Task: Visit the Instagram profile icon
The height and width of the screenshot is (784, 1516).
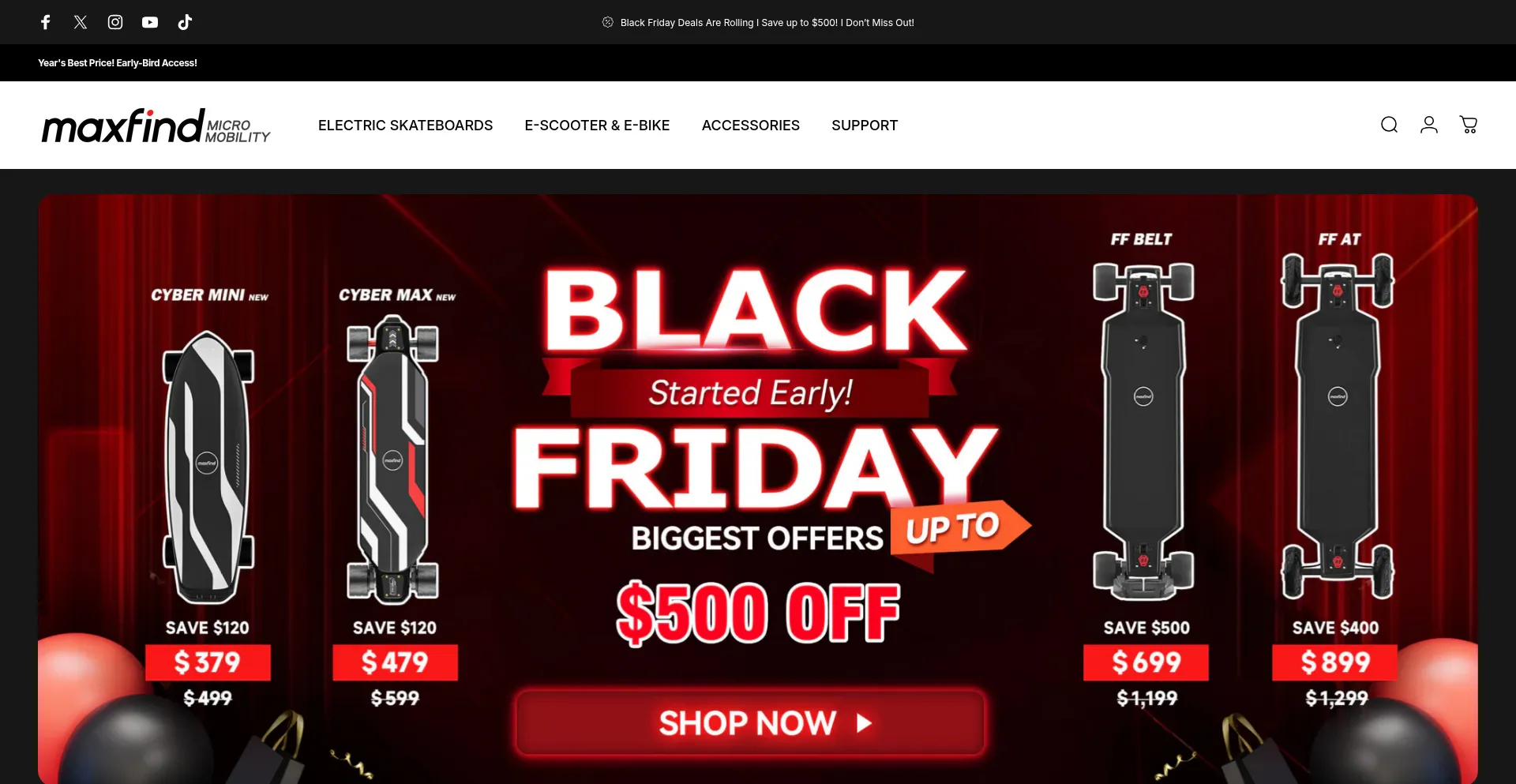Action: [x=115, y=22]
